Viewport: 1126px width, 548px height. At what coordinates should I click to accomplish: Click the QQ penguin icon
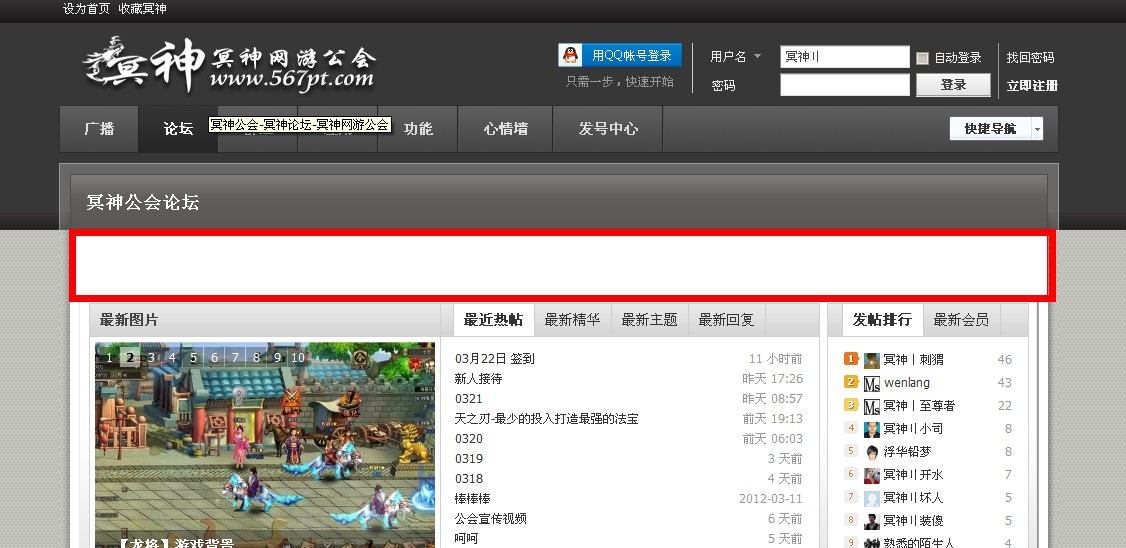point(570,55)
